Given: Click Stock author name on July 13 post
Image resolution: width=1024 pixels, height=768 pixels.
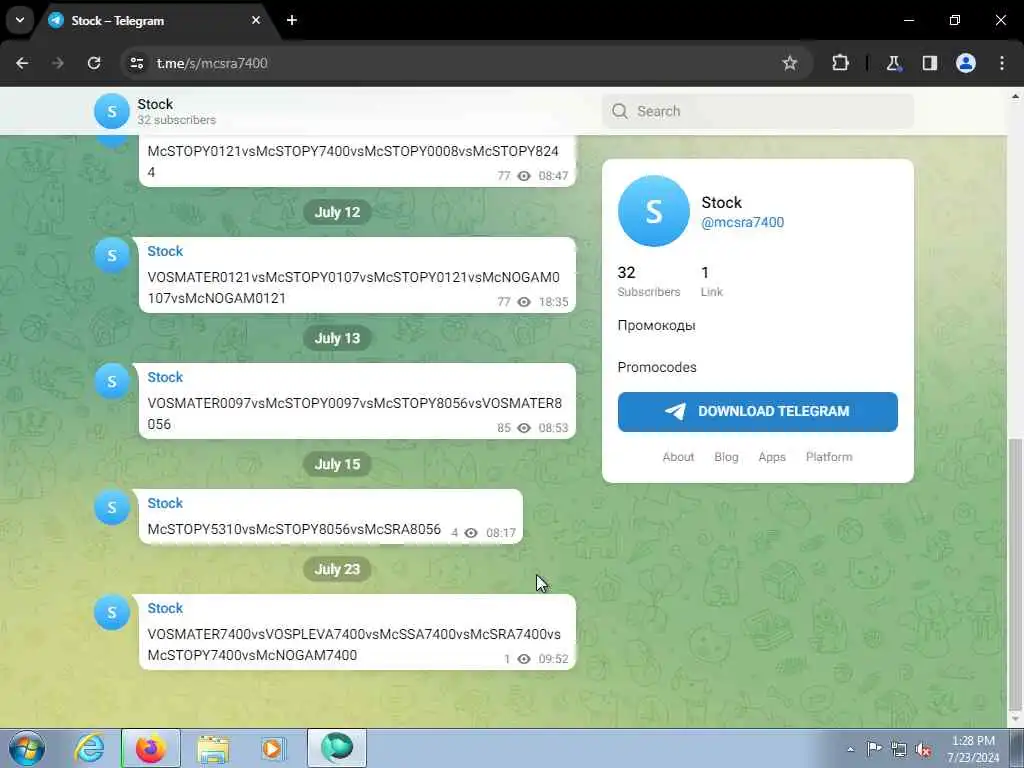Looking at the screenshot, I should tap(165, 377).
